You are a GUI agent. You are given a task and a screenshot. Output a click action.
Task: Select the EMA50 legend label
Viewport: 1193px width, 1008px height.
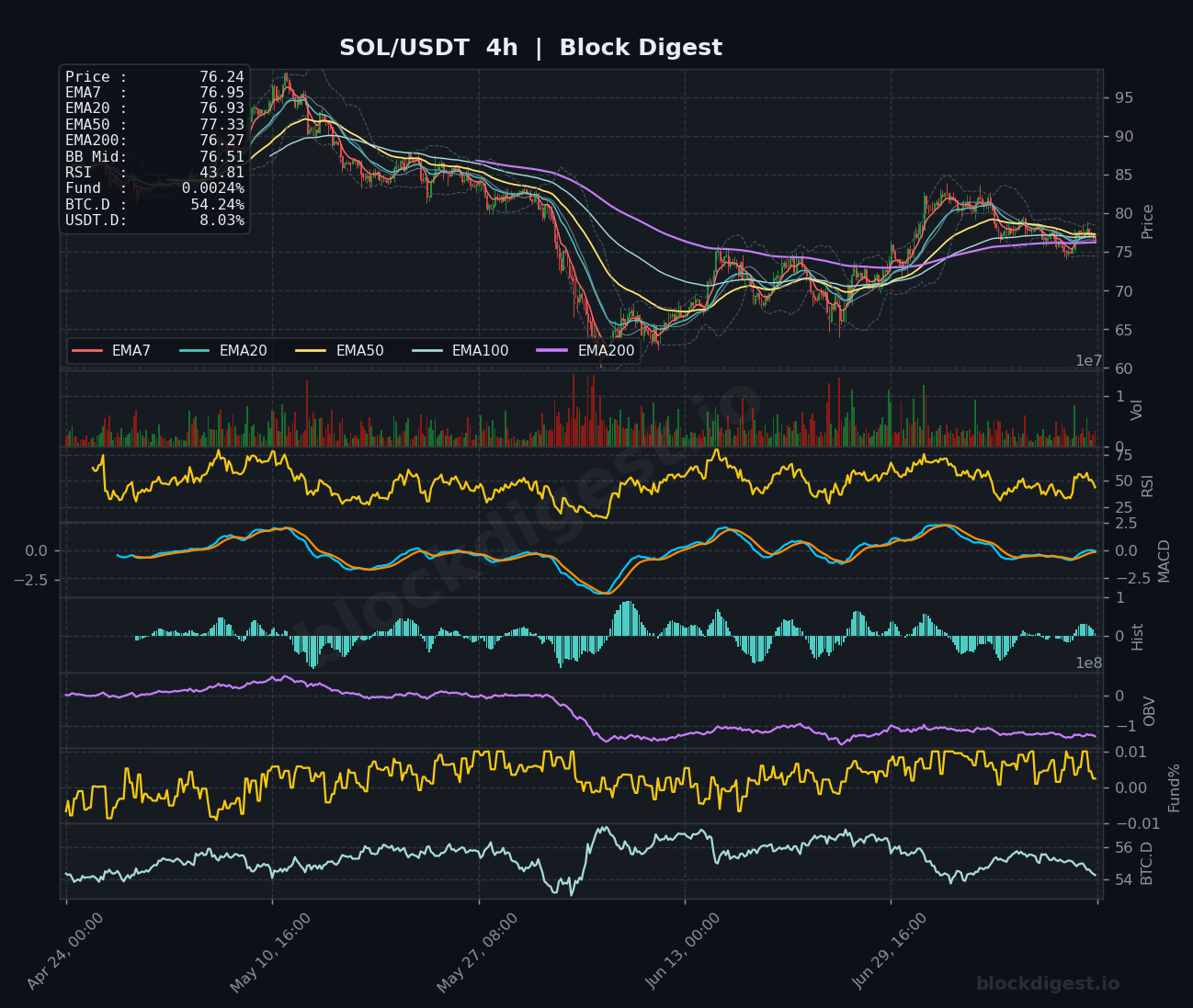click(360, 351)
